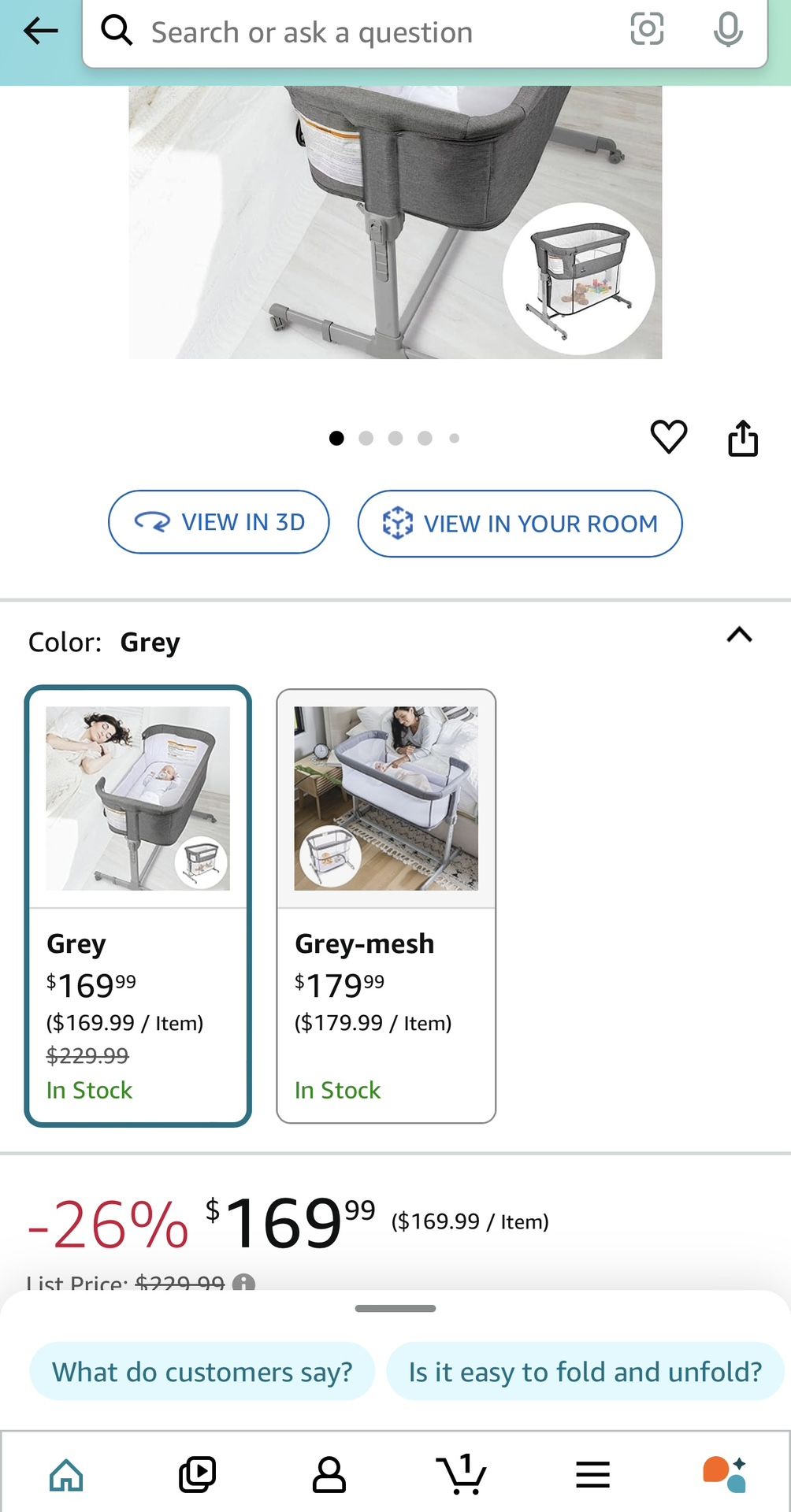Open the shopping cart
The height and width of the screenshot is (1512, 791).
click(x=461, y=1473)
